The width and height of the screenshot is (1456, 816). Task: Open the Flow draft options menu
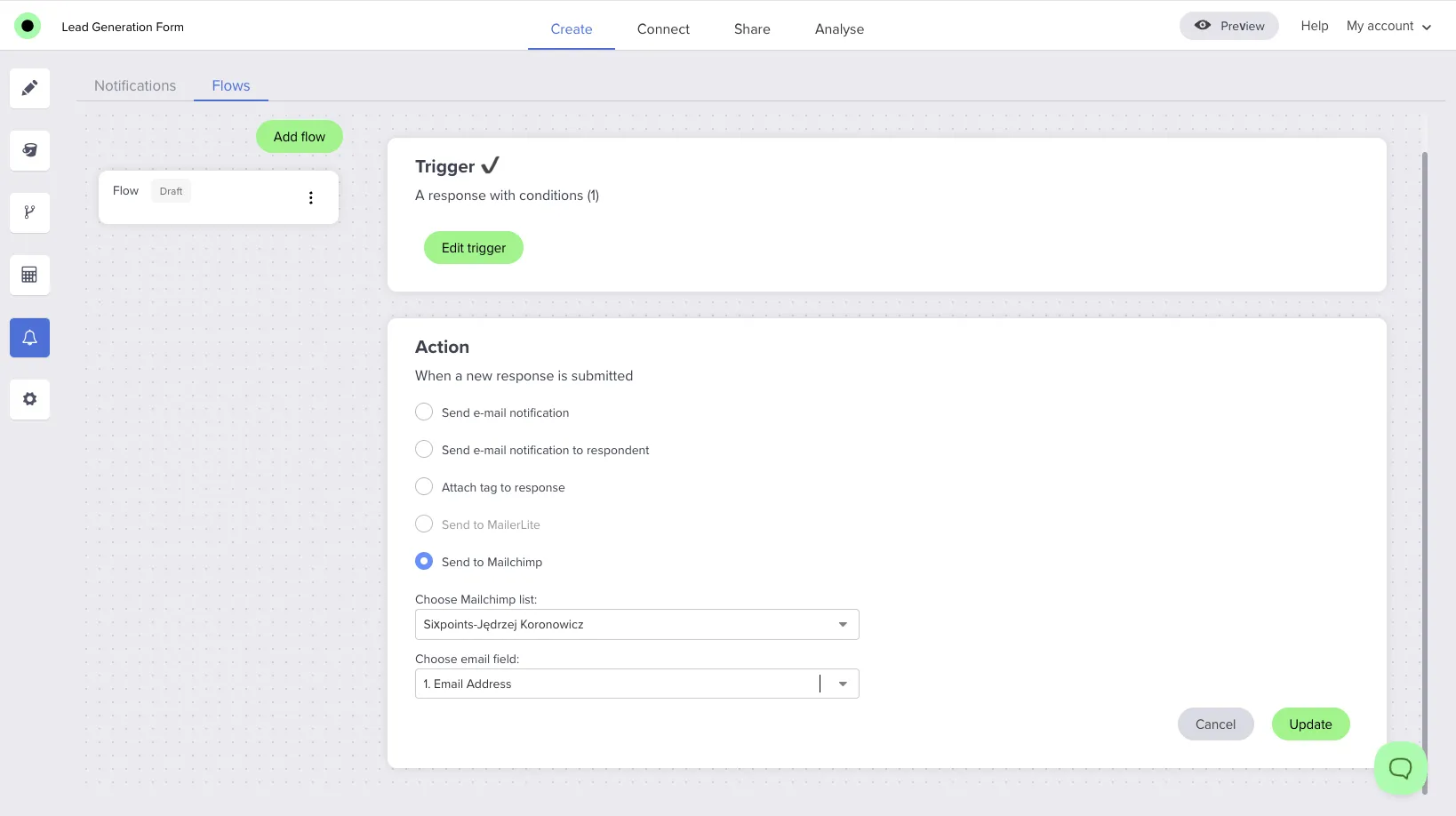(310, 197)
